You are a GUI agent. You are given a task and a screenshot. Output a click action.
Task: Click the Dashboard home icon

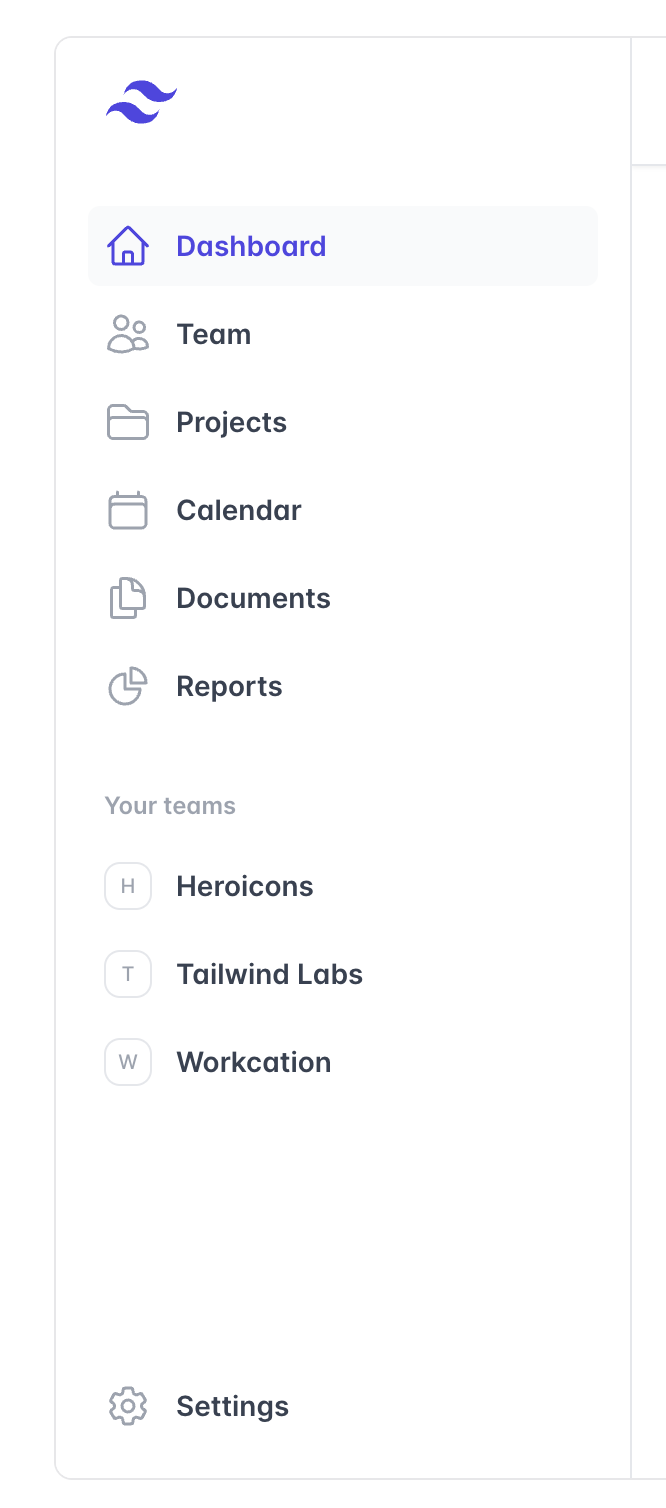pyautogui.click(x=128, y=246)
